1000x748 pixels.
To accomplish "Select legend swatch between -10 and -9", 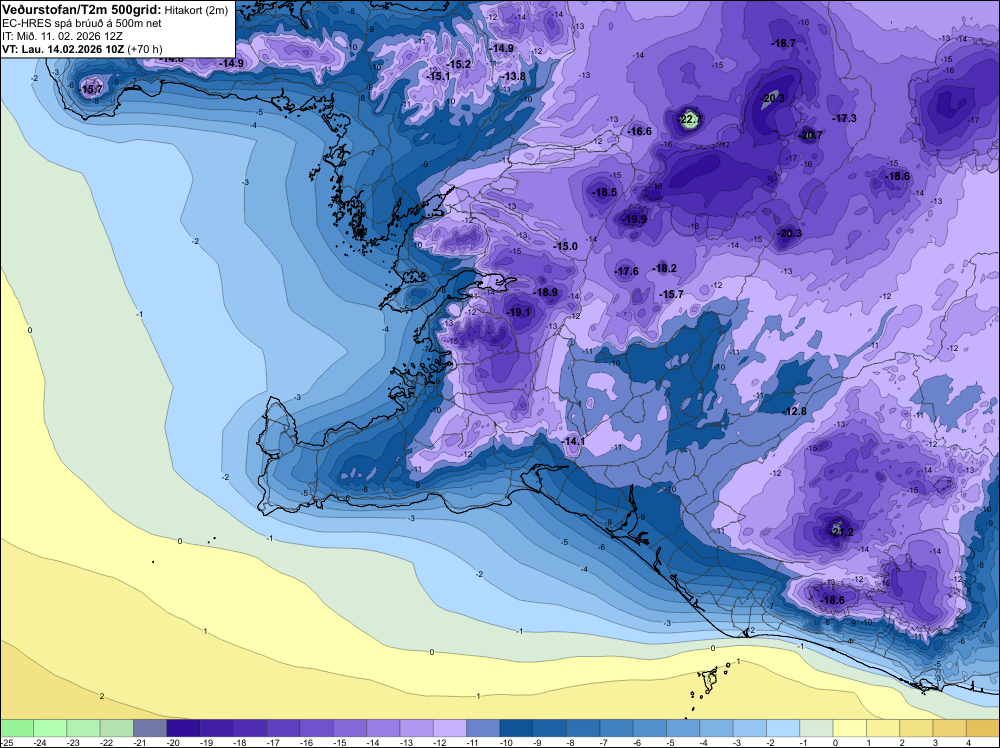I will click(x=517, y=728).
